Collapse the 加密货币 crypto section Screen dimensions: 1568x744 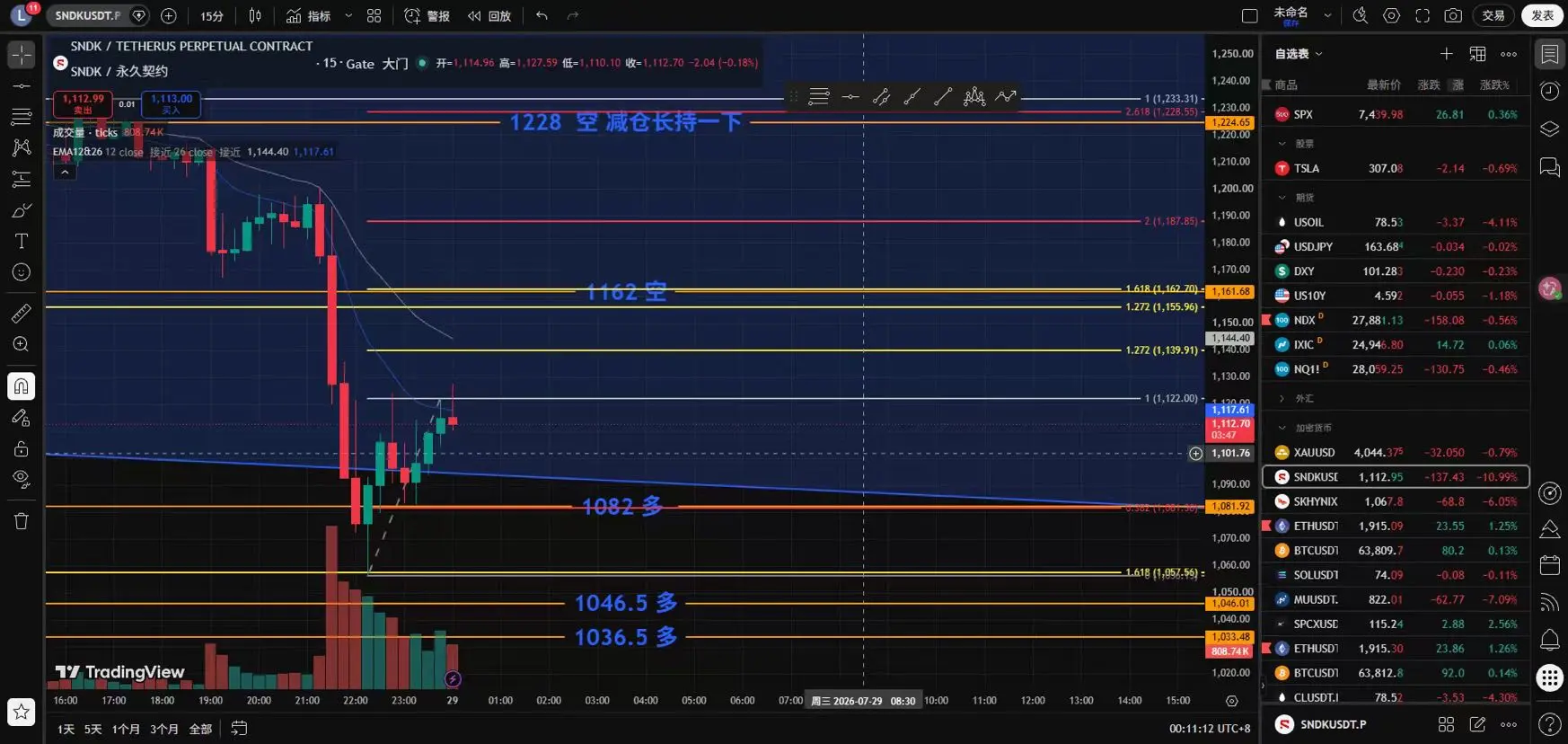(1282, 428)
